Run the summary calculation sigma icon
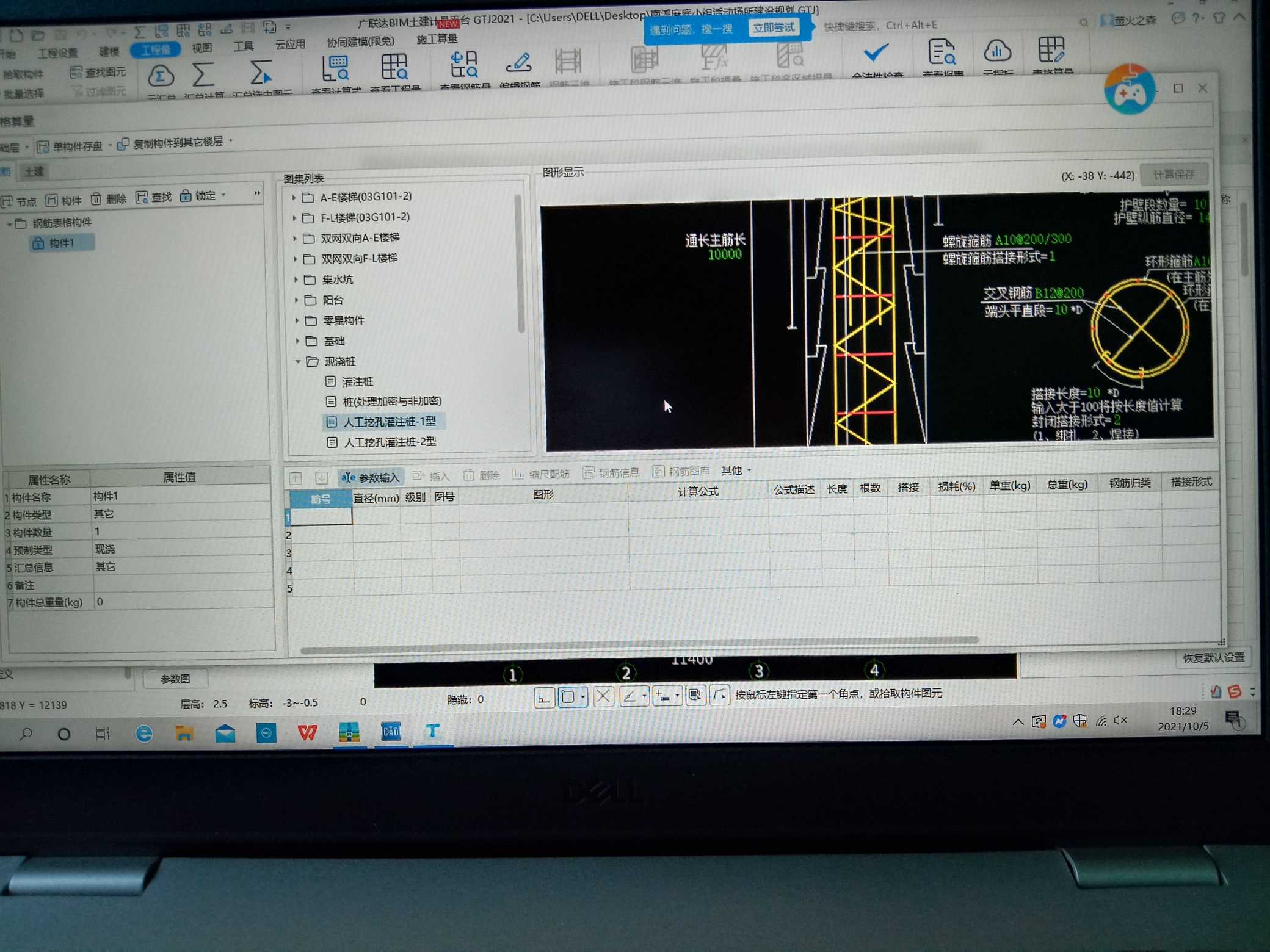 203,75
